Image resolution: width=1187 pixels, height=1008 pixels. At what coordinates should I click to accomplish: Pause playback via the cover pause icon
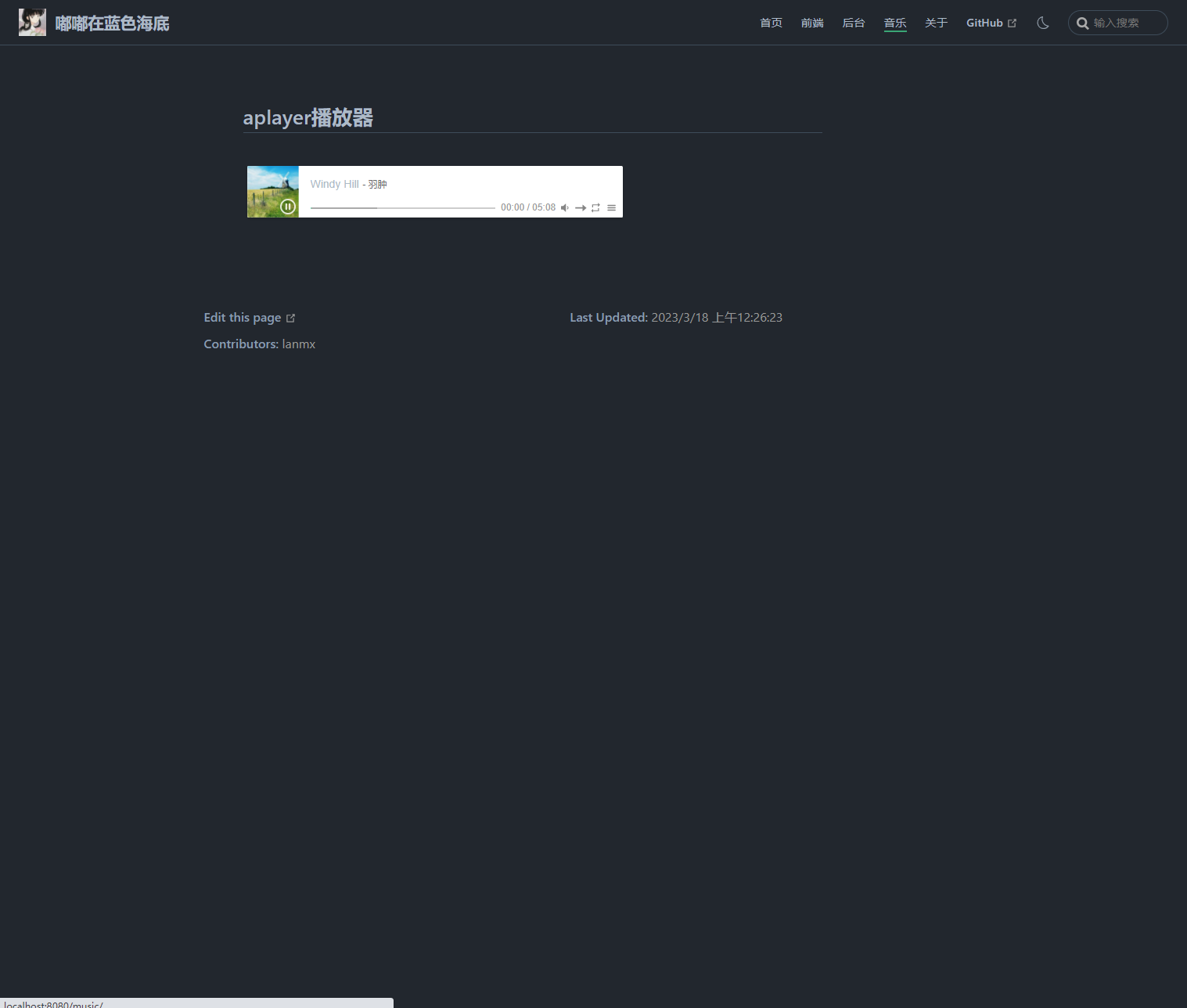[287, 207]
